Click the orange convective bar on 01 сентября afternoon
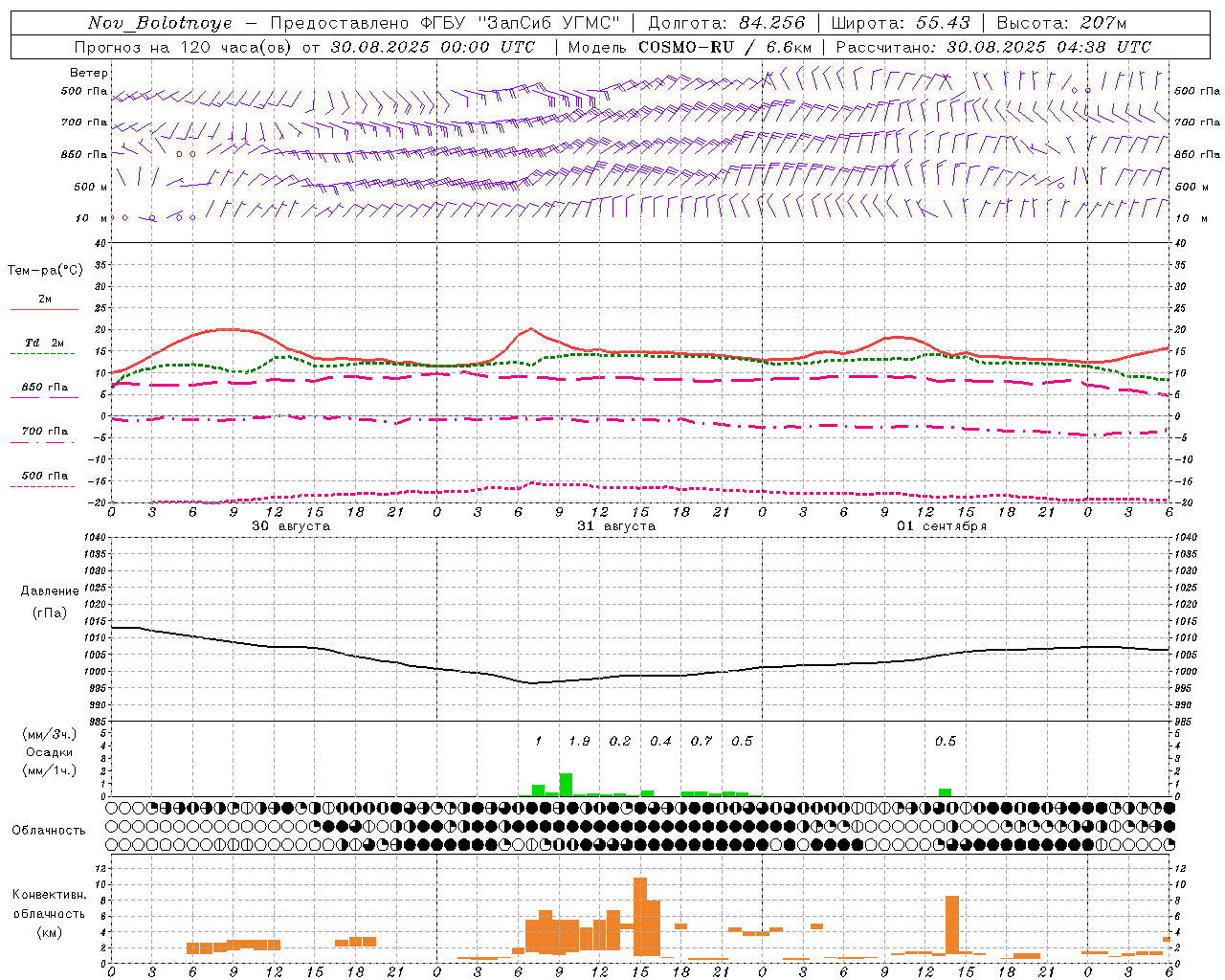The width and height of the screenshot is (1225, 980). 952,924
